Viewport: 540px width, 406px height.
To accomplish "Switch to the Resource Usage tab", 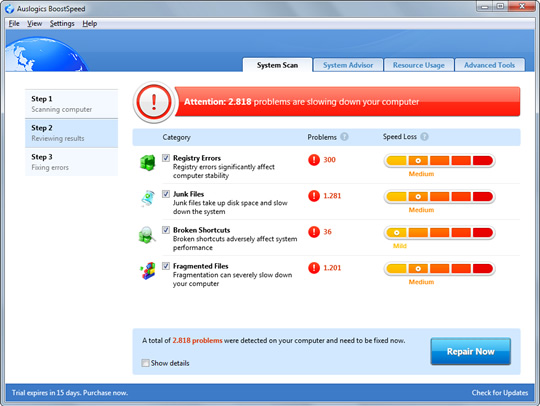I will pyautogui.click(x=418, y=65).
